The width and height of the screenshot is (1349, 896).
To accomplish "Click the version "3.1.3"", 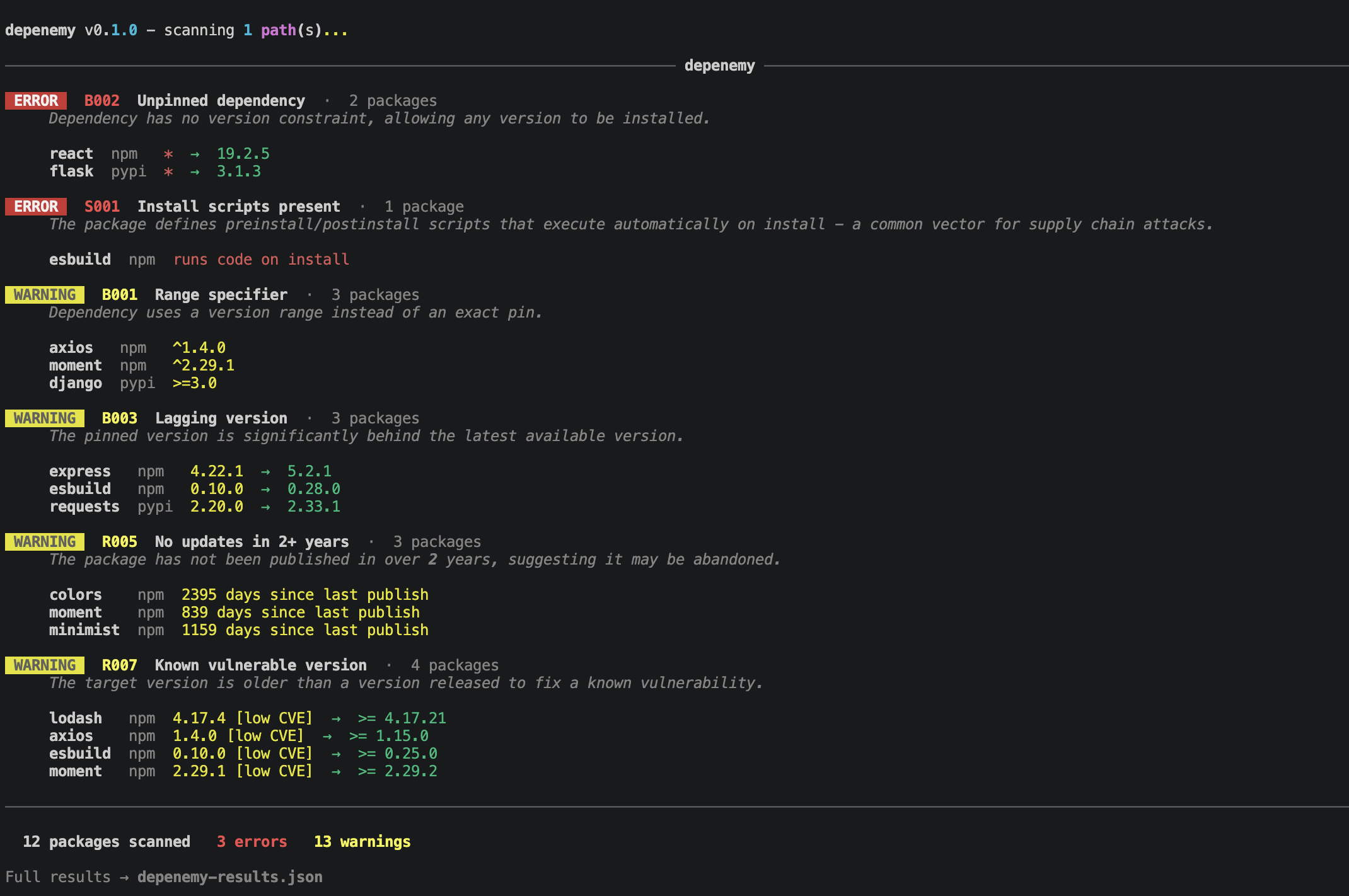I will click(239, 171).
